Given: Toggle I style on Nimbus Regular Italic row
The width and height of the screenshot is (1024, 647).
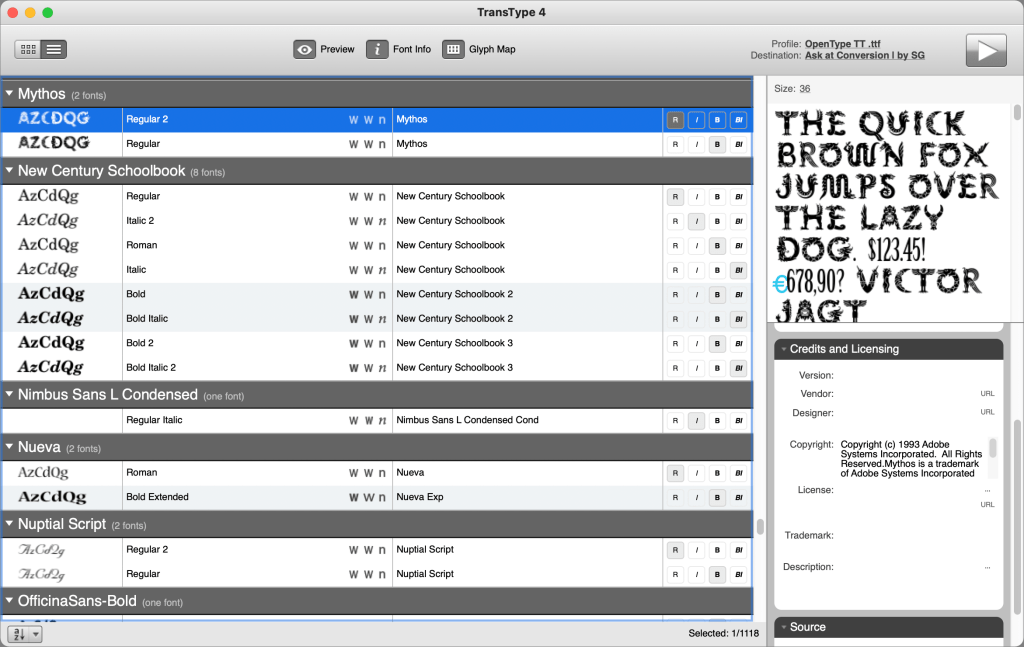Looking at the screenshot, I should (x=696, y=420).
